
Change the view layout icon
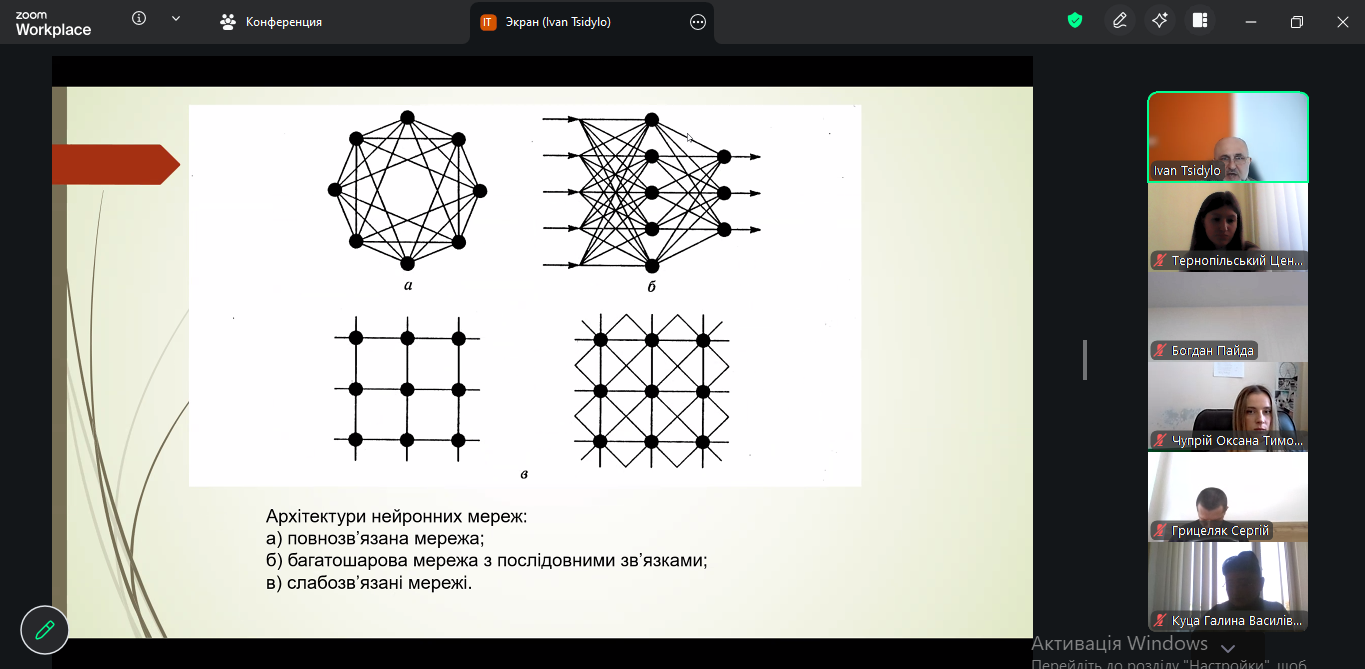click(x=1200, y=21)
